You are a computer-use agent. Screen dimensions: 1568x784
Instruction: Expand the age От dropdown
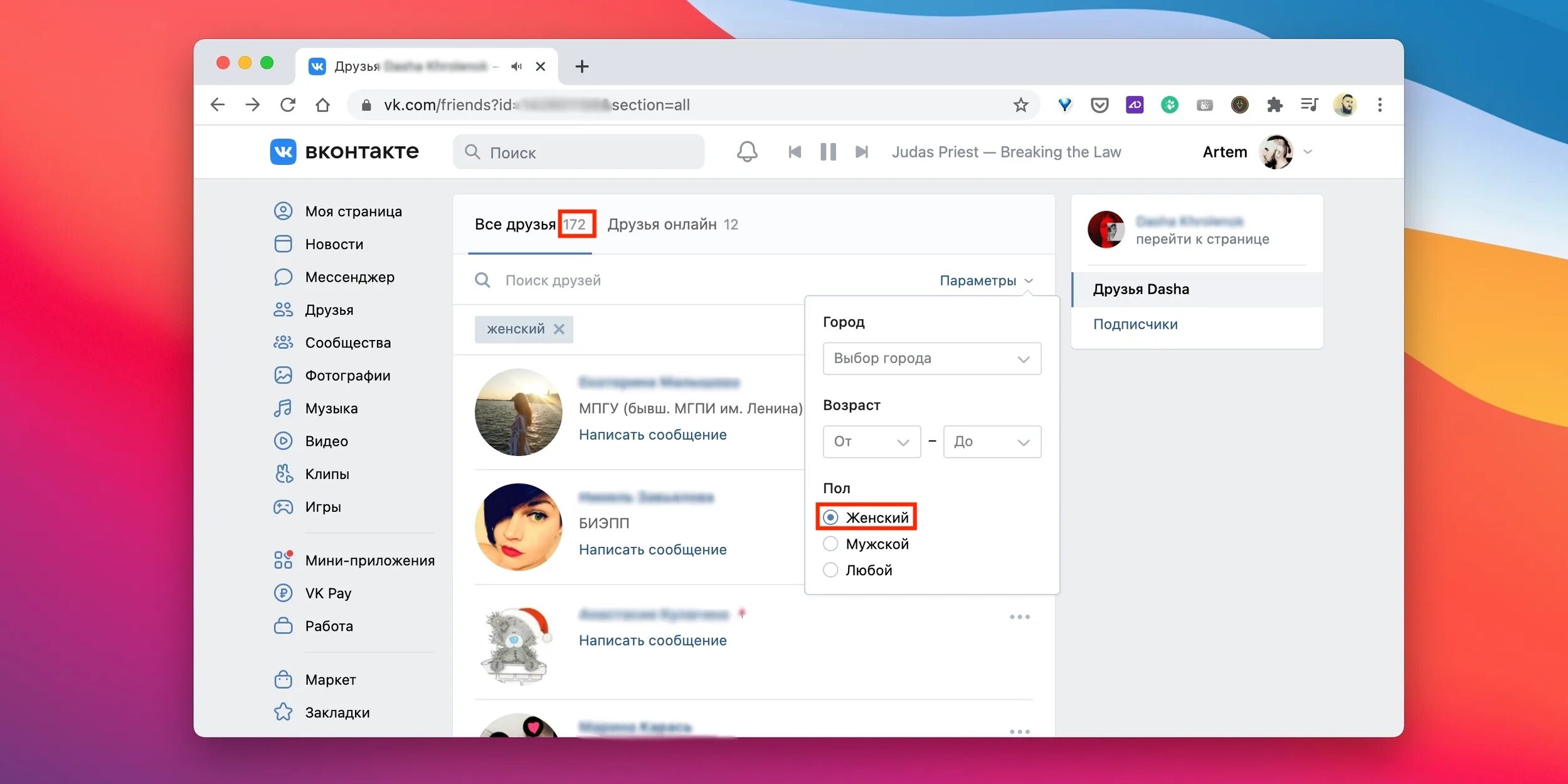pos(871,442)
